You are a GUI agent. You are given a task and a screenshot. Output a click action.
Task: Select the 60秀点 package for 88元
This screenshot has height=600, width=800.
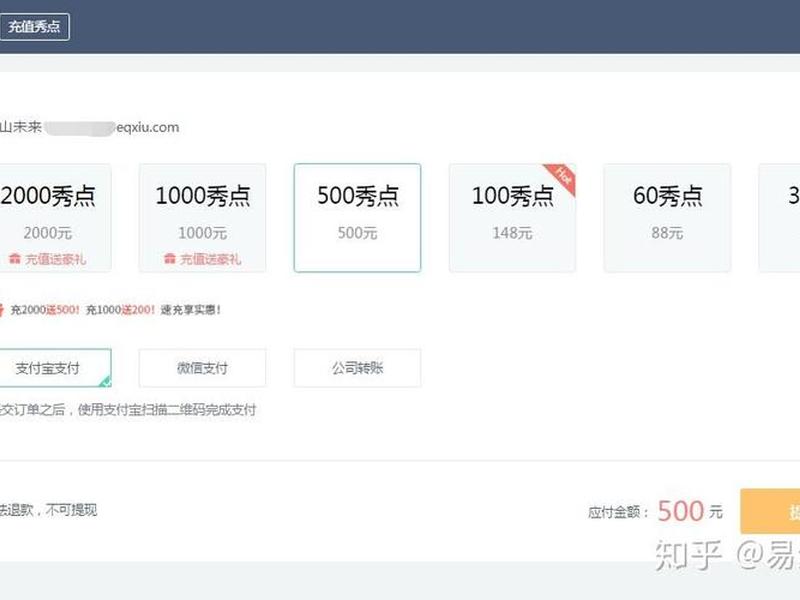tap(667, 218)
